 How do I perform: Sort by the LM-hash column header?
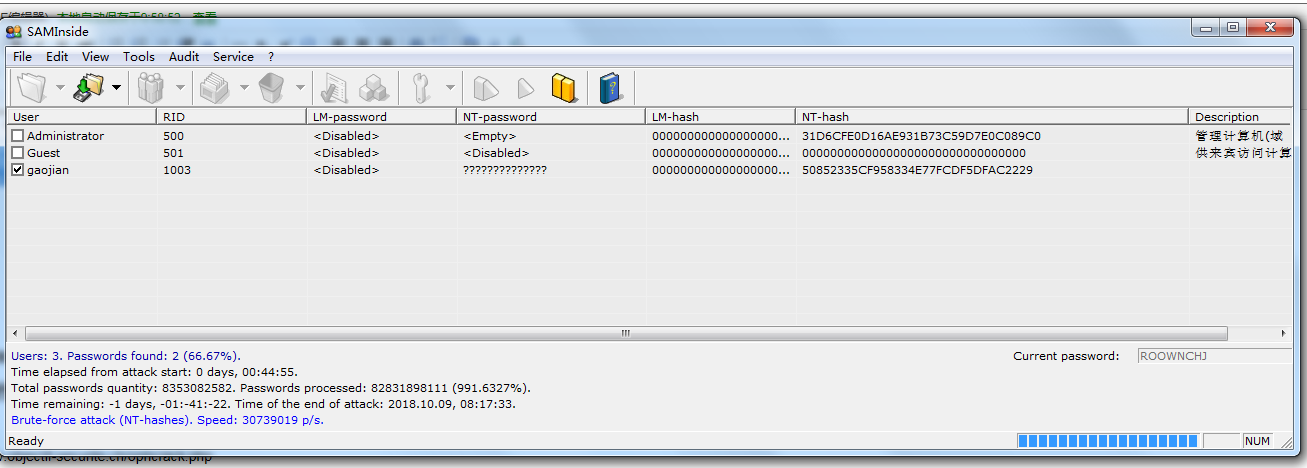(x=721, y=117)
